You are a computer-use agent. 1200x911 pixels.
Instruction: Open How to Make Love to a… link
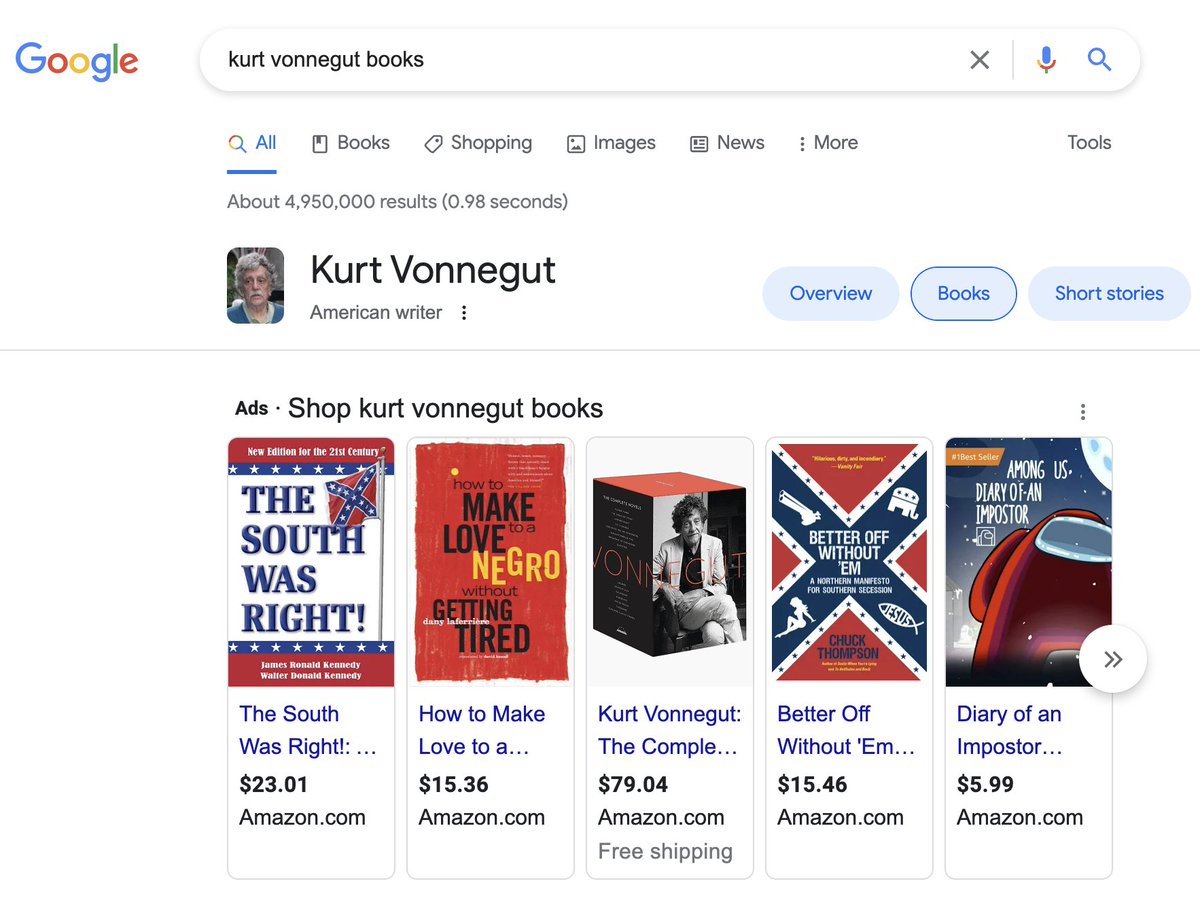[x=482, y=730]
